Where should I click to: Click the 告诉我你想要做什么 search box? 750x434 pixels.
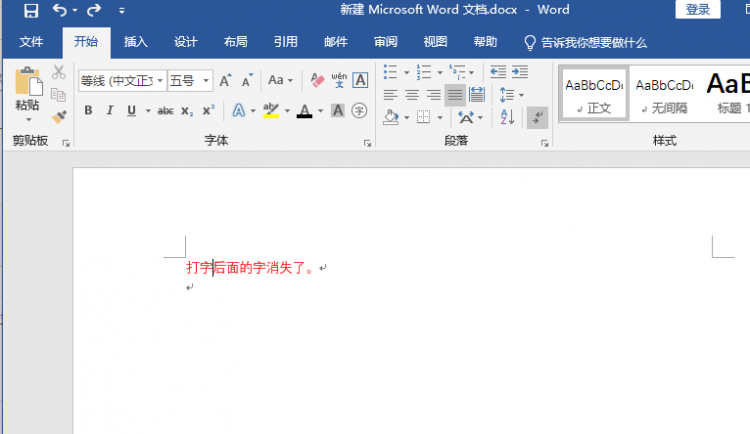585,43
